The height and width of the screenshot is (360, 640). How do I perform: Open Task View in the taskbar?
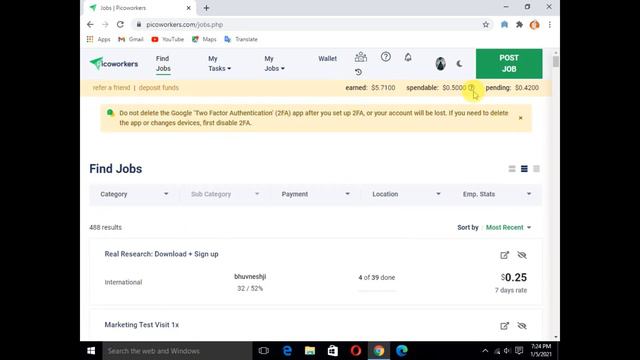tap(264, 351)
